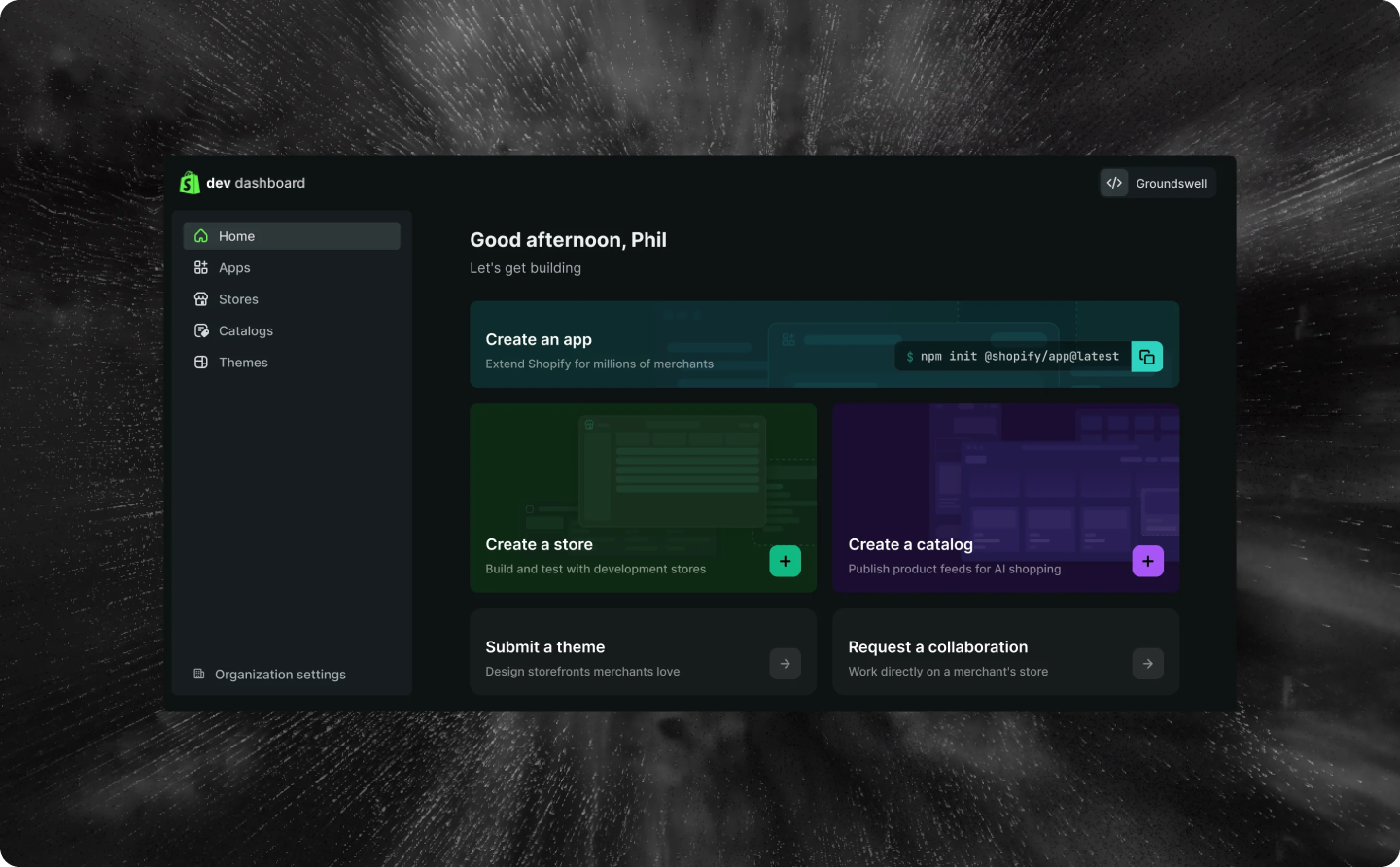
Task: Select Apps in the sidebar menu
Action: tap(292, 267)
